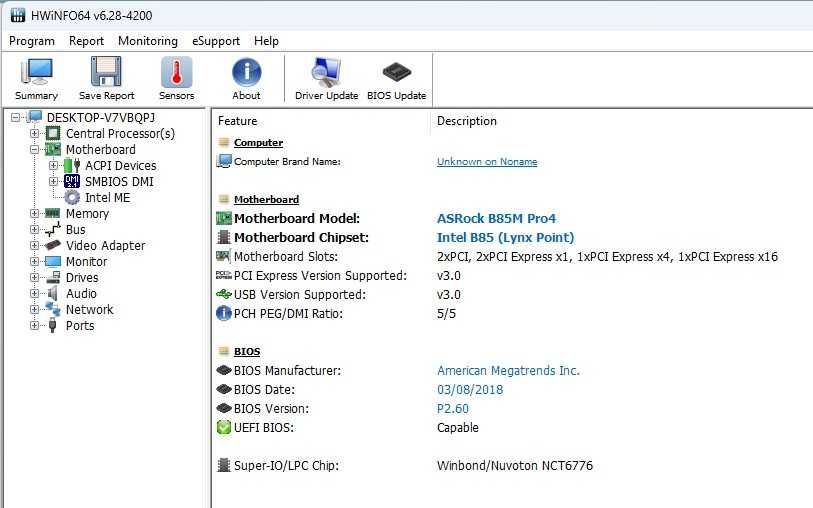Click the Network icon in tree

click(52, 309)
